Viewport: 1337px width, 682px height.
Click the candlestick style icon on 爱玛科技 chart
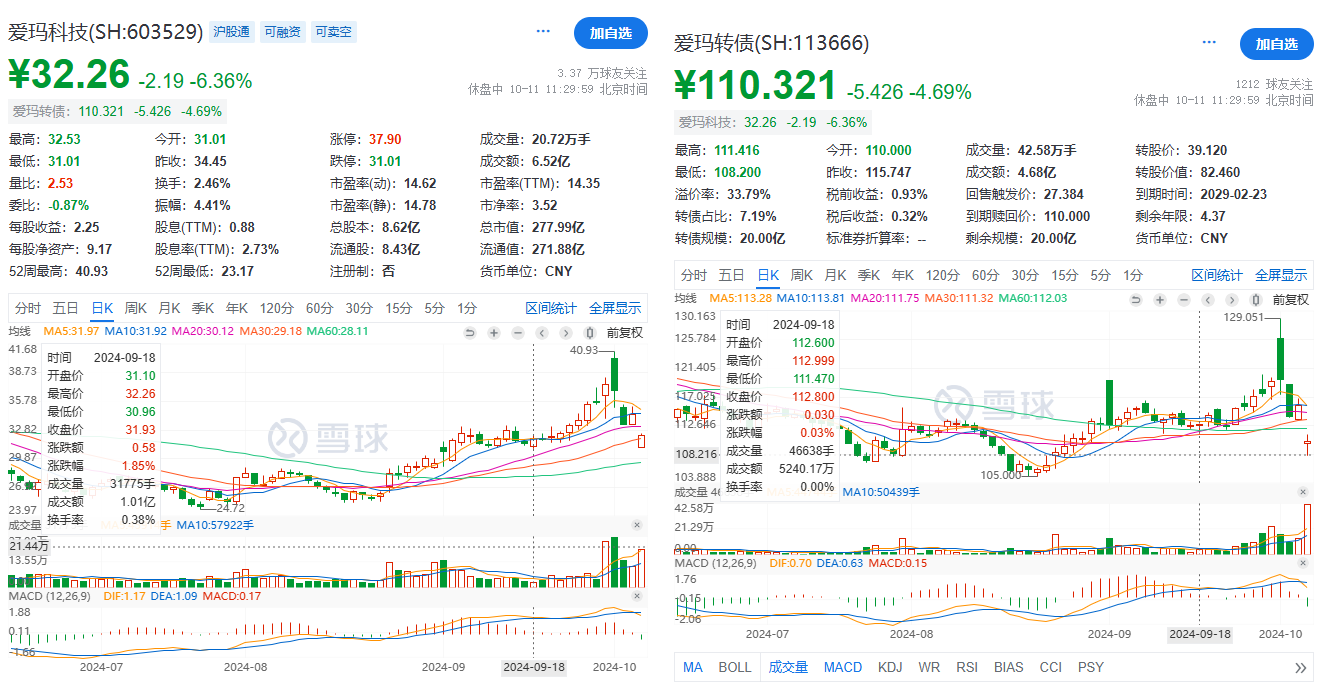click(590, 332)
